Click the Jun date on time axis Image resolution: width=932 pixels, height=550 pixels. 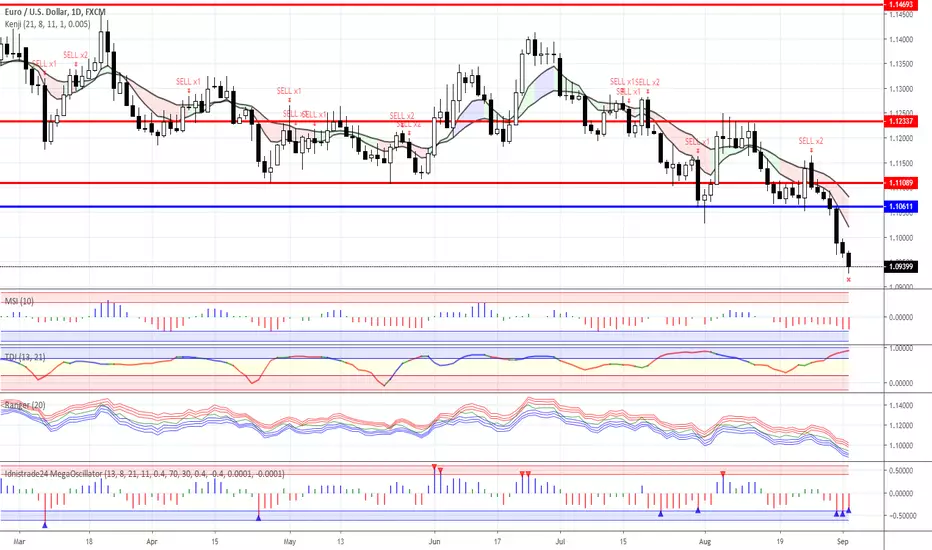434,542
